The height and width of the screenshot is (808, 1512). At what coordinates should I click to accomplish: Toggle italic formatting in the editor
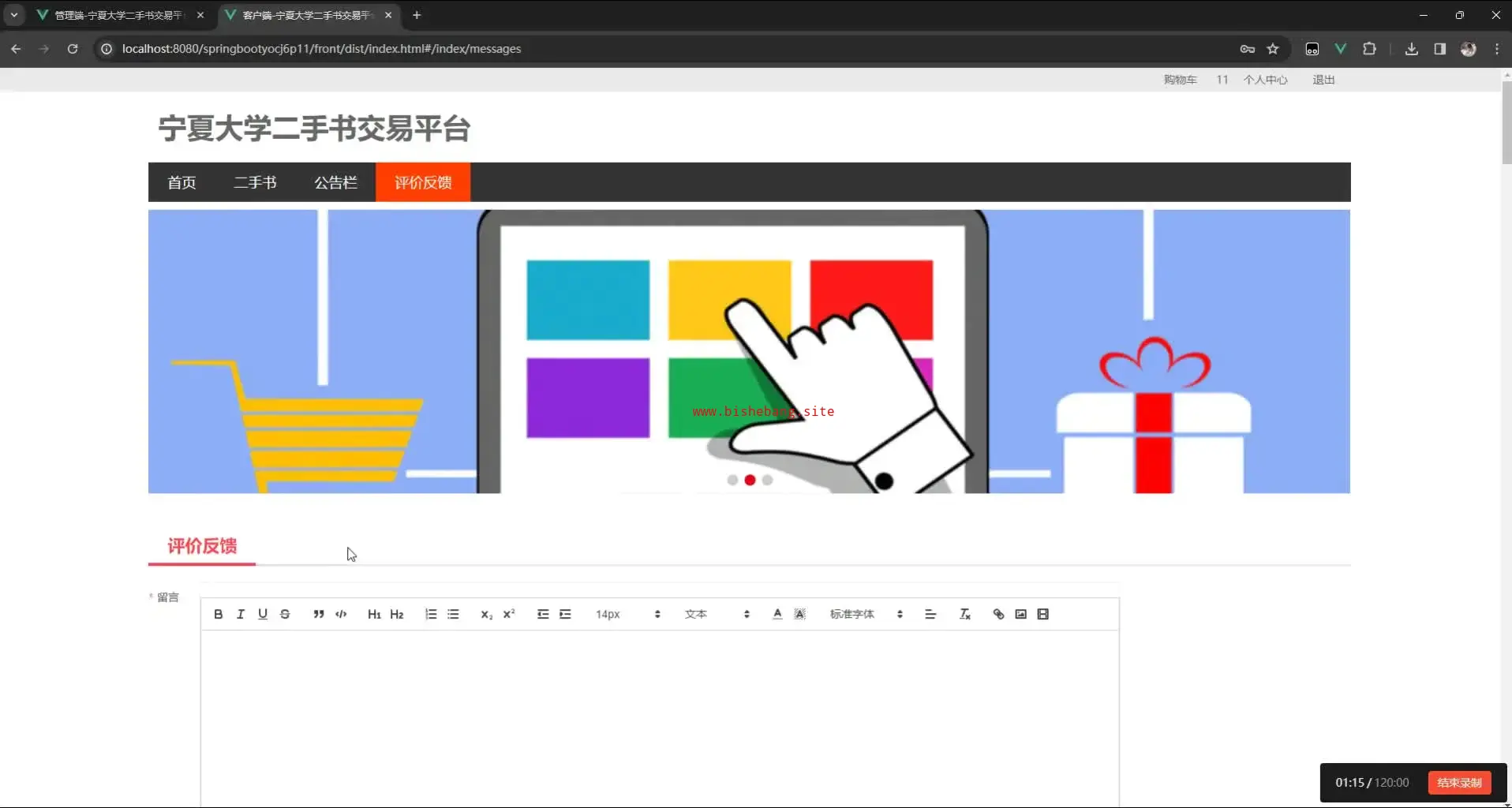pyautogui.click(x=241, y=614)
